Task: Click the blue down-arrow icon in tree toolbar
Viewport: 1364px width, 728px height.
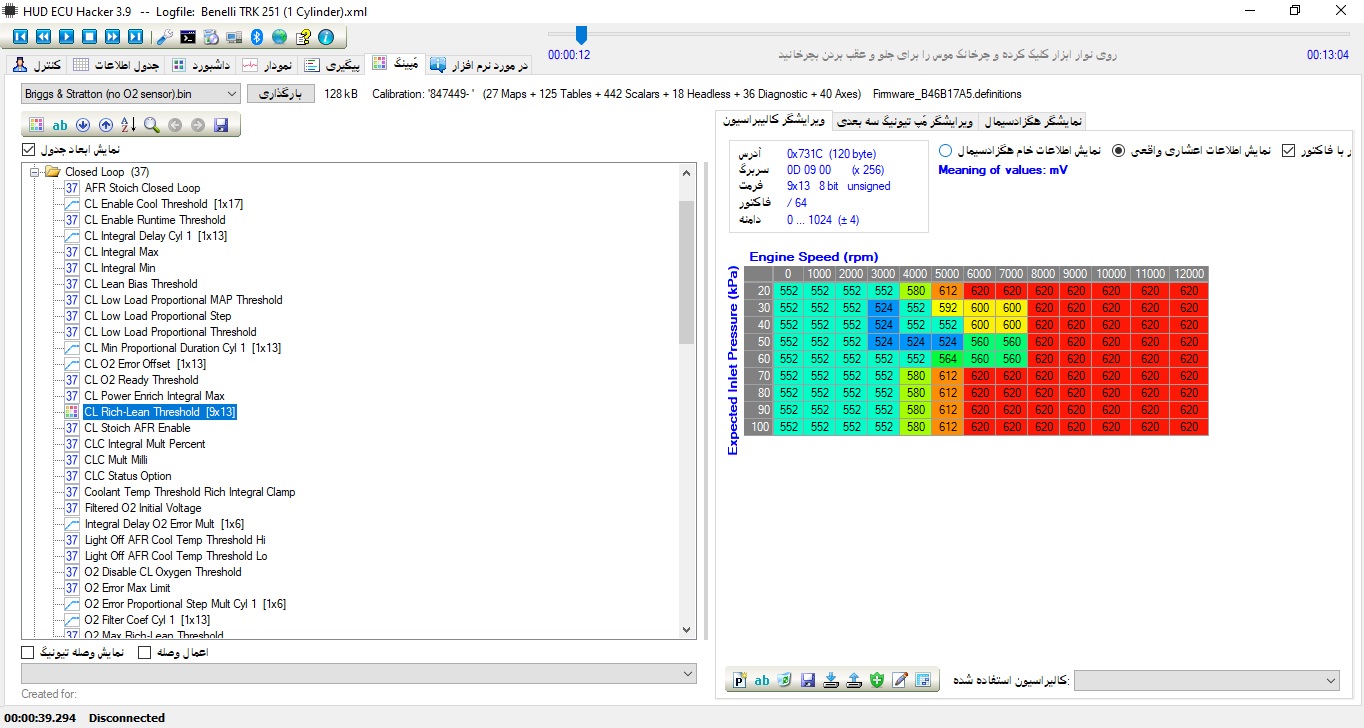Action: 83,125
